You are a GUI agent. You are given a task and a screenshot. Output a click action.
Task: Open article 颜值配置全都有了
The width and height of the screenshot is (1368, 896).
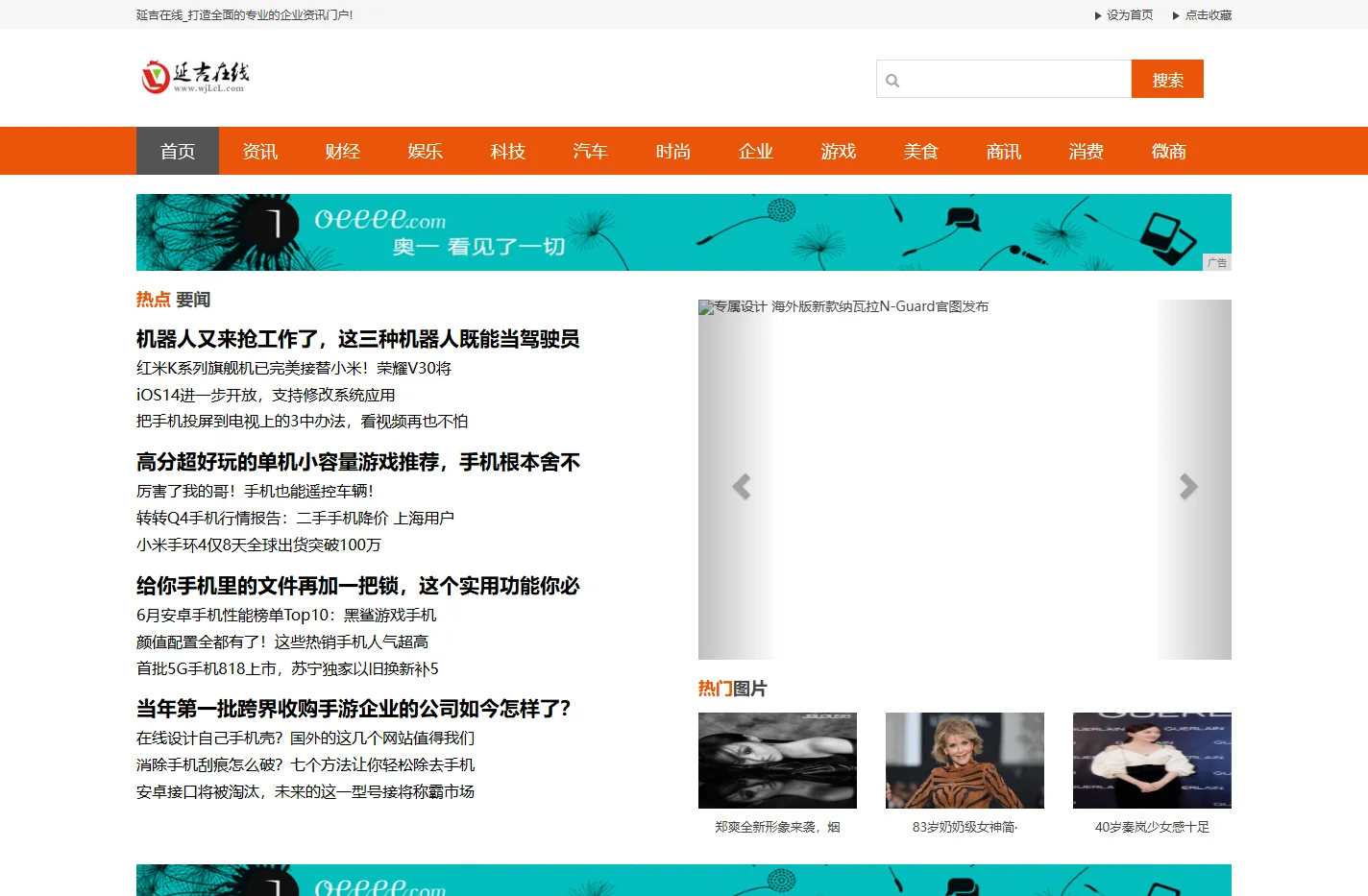282,642
